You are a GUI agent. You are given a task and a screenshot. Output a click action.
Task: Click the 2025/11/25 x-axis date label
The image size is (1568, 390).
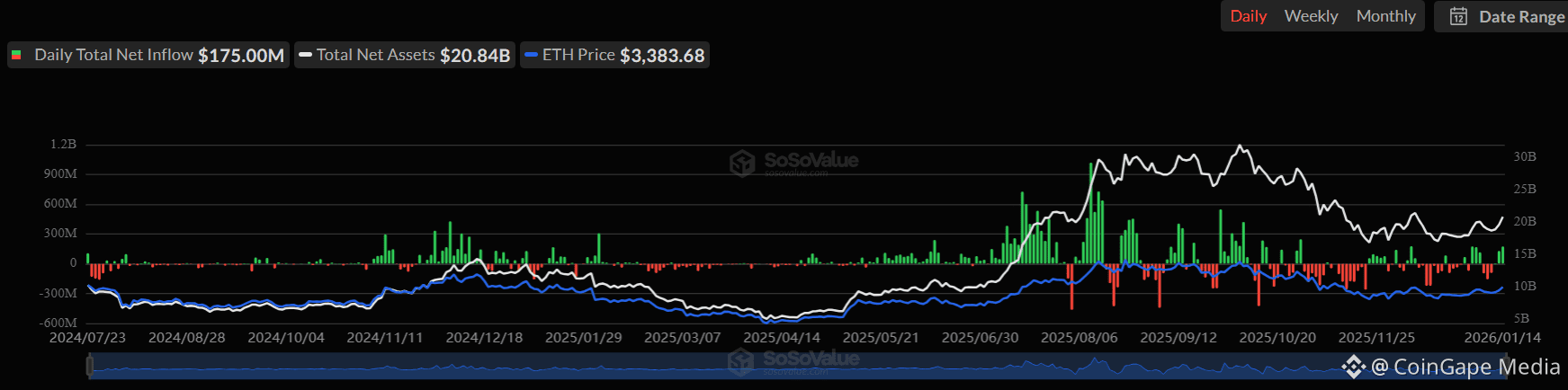1376,338
